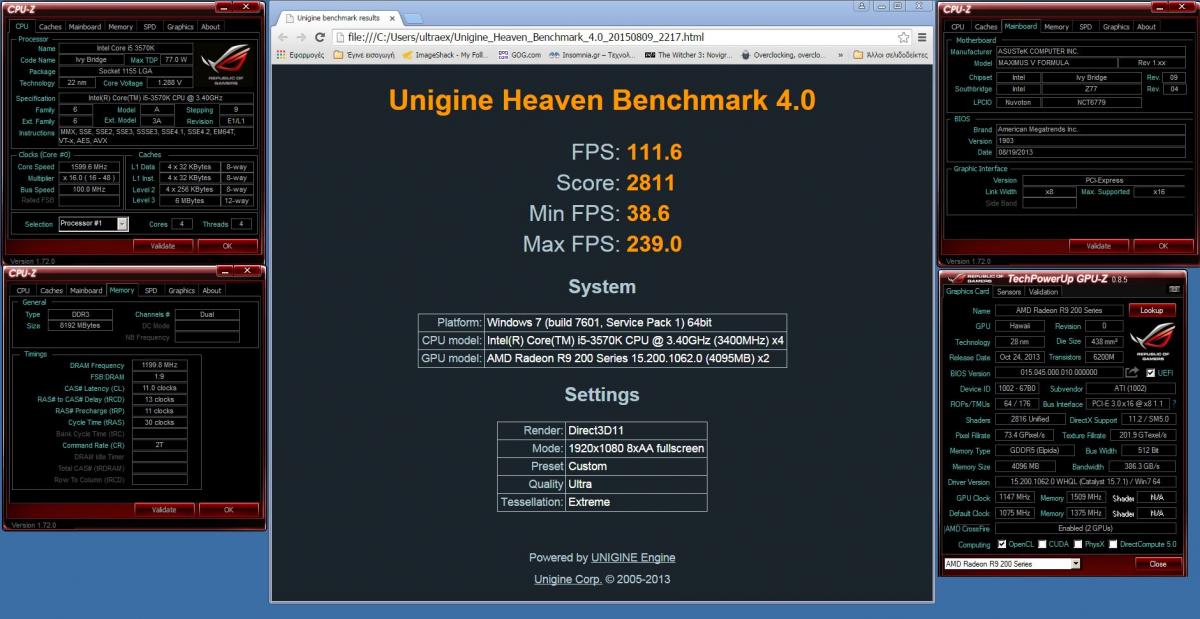
Task: Click Validate in the CPU-Z motherboard window
Action: pos(1098,245)
